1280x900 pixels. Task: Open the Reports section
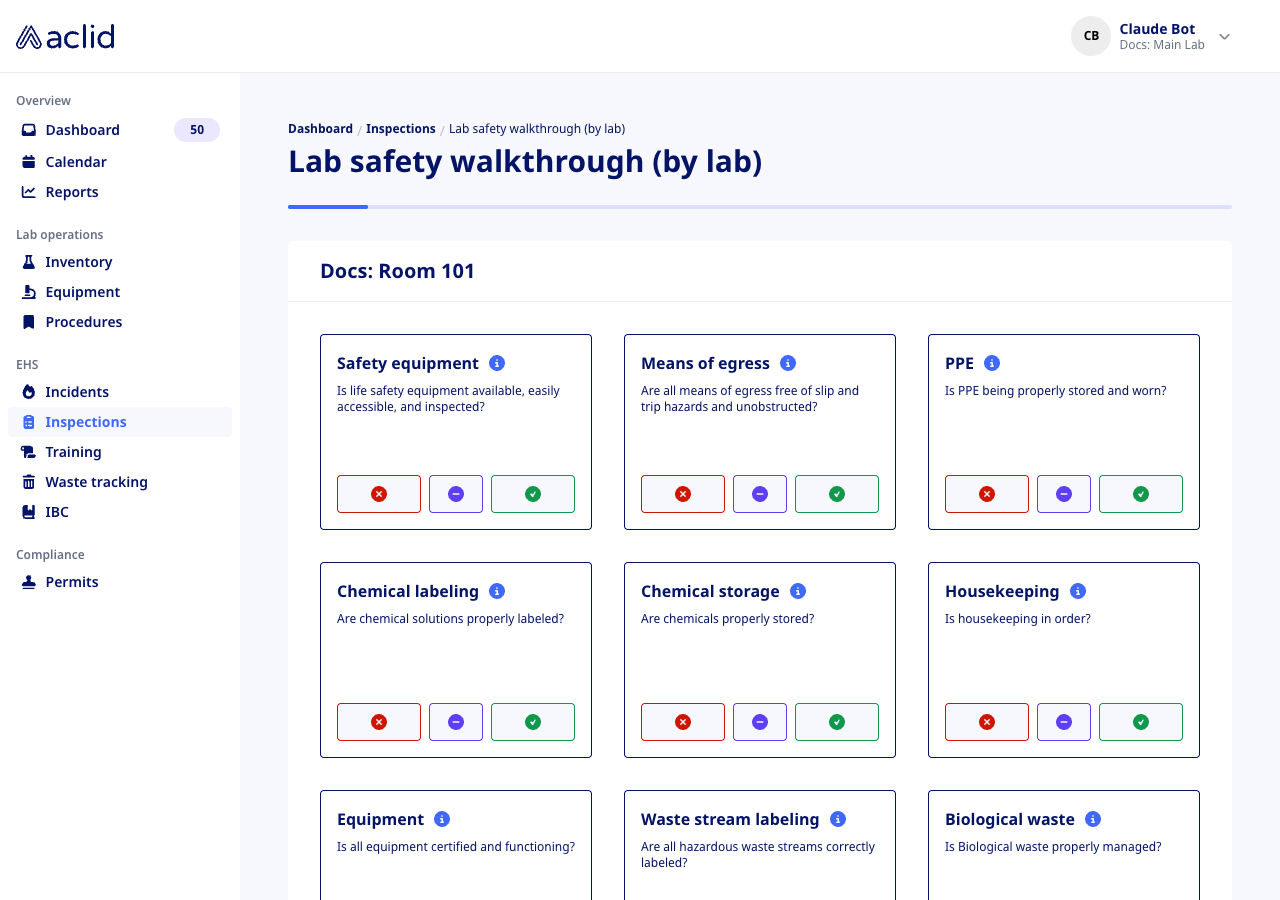click(120, 192)
